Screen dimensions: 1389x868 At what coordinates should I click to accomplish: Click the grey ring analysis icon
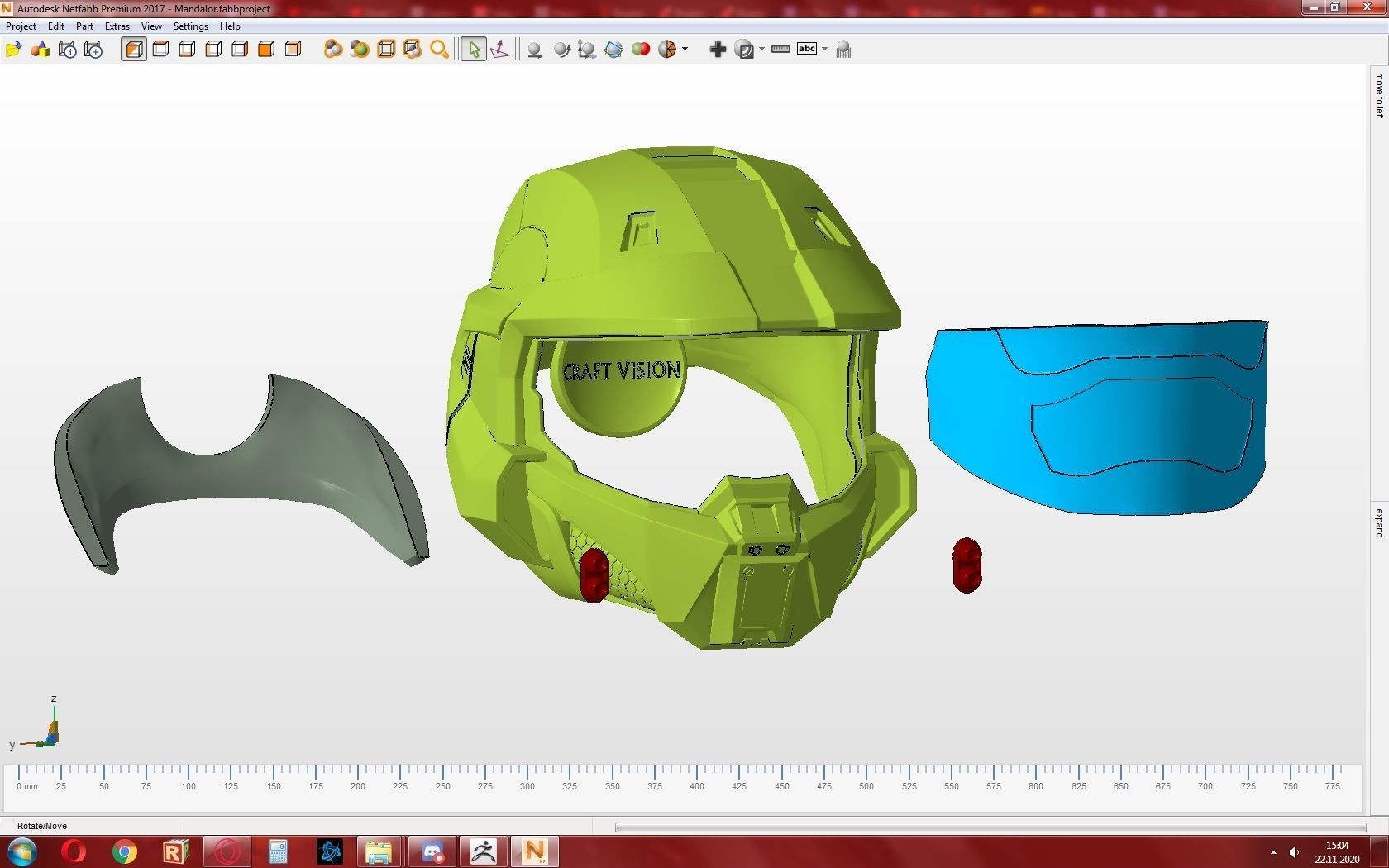(x=744, y=50)
